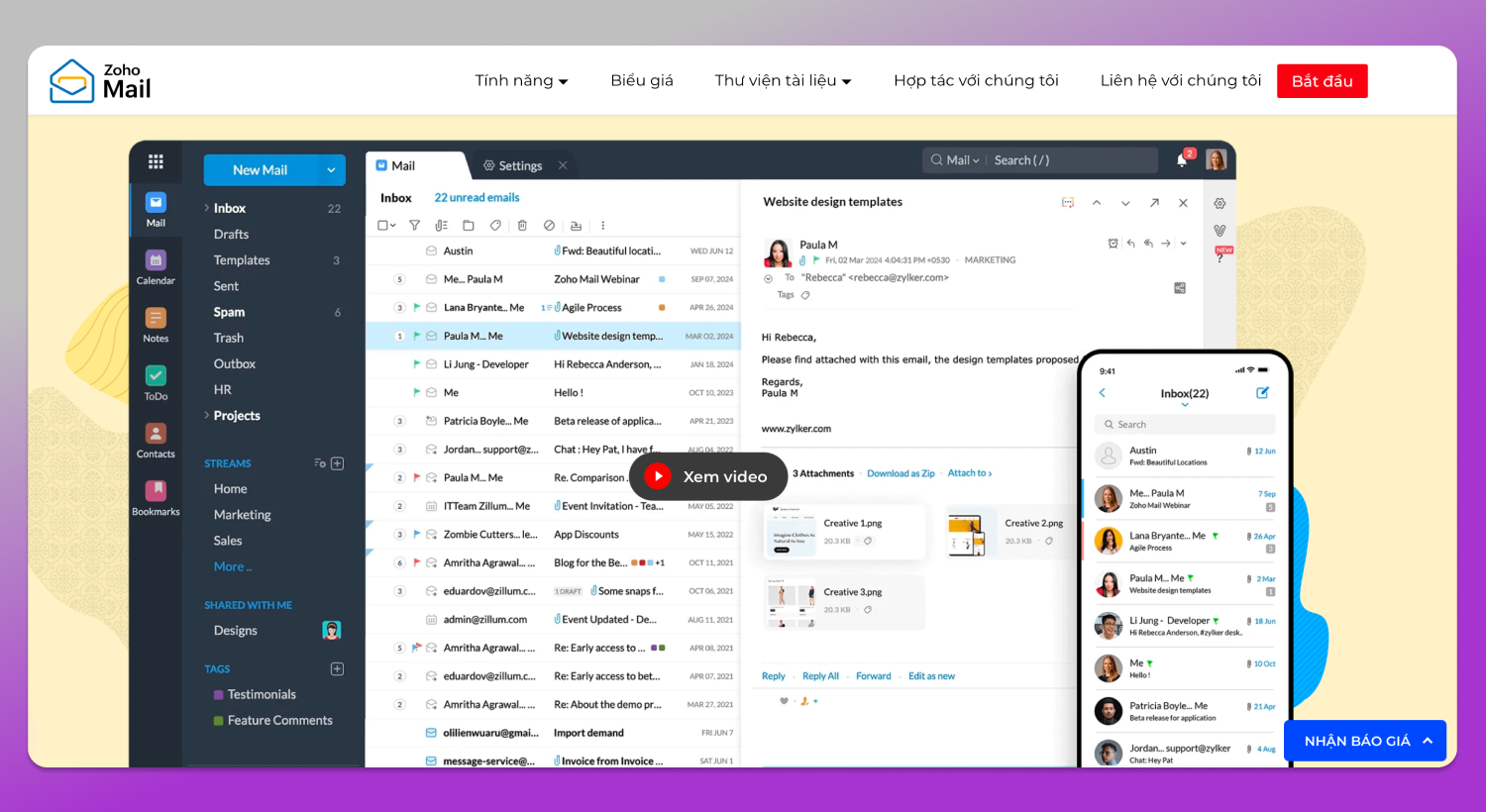Open the New Mail dropdown arrow
This screenshot has width=1486, height=812.
[331, 170]
